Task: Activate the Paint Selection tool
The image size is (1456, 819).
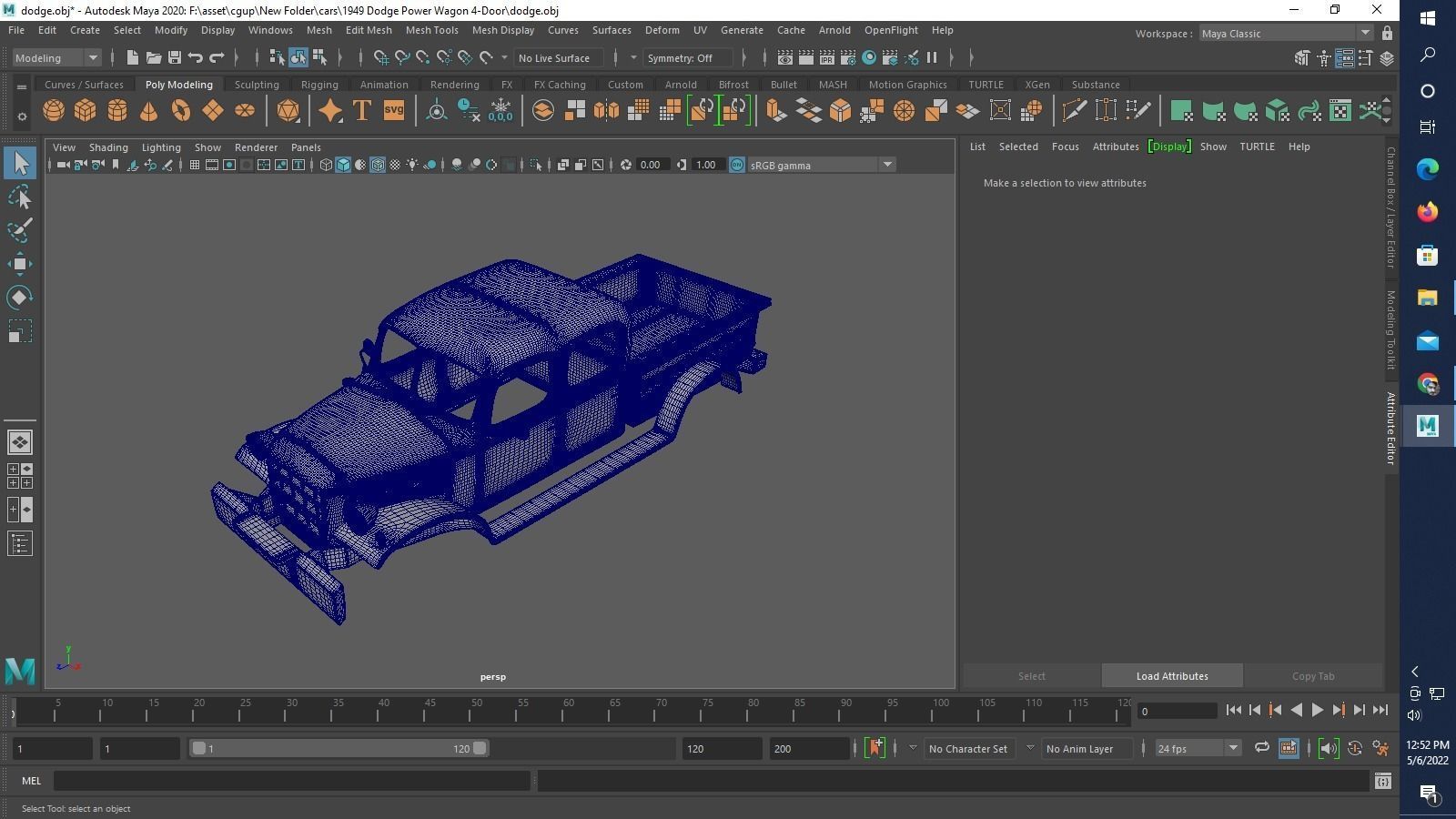Action: (x=20, y=230)
